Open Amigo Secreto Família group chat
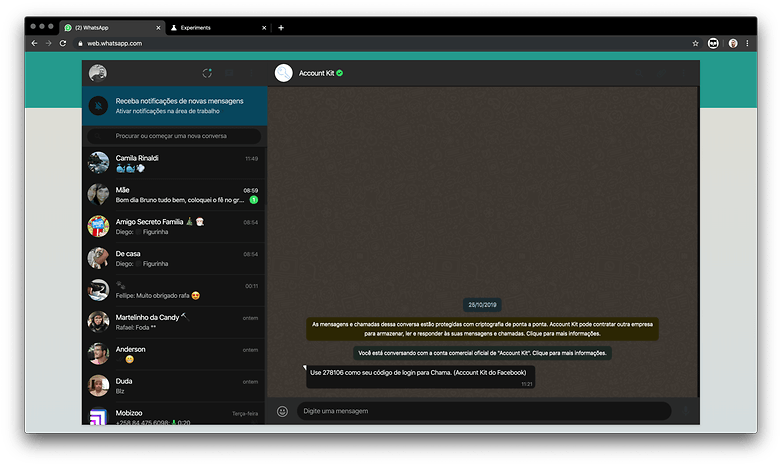This screenshot has width=782, height=466. (x=174, y=227)
